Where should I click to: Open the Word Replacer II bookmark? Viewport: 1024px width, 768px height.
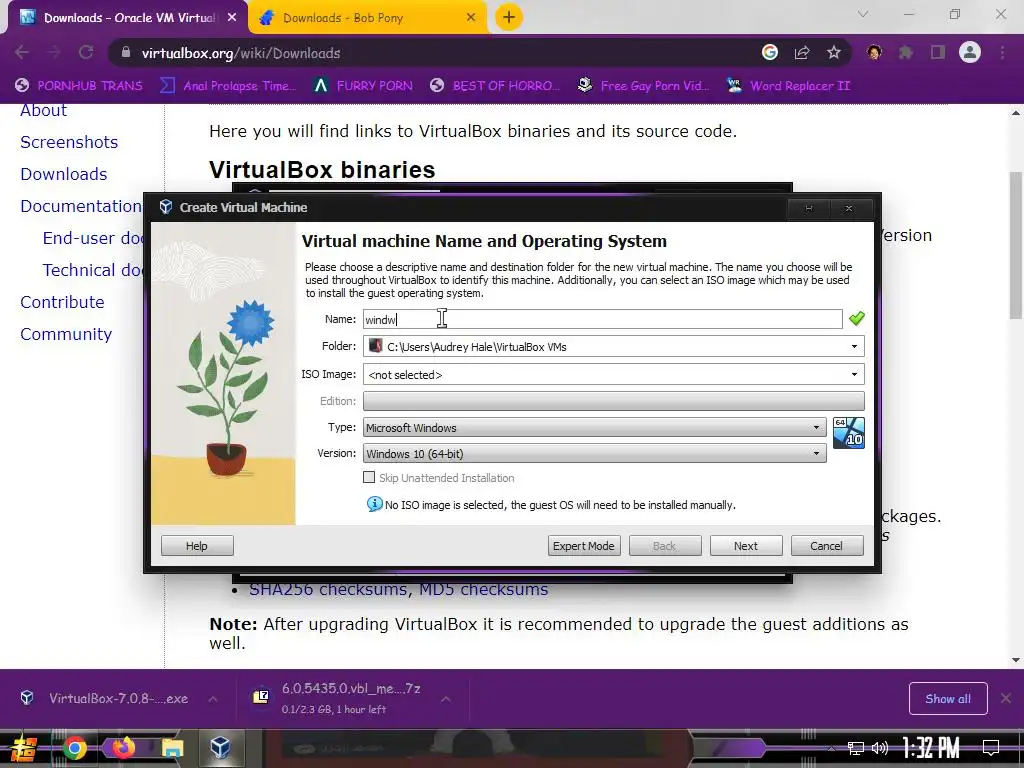tap(789, 86)
